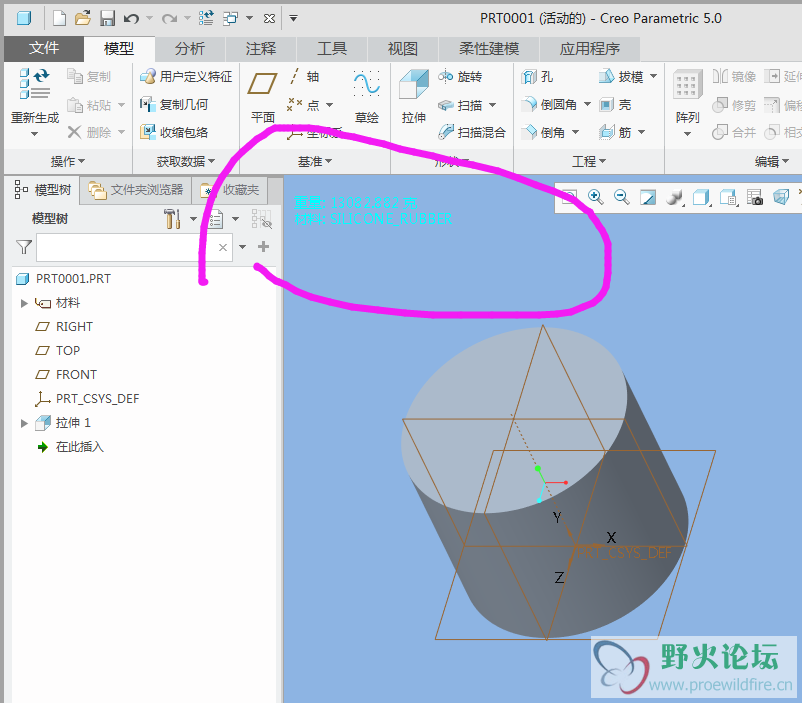
Task: Select FRONT datum plane in model tree
Action: pyautogui.click(x=66, y=375)
